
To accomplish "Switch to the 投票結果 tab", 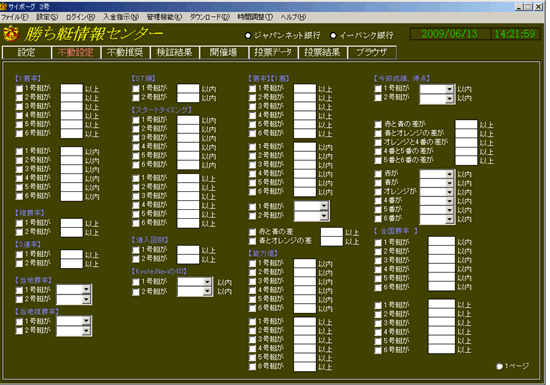I will [x=322, y=53].
